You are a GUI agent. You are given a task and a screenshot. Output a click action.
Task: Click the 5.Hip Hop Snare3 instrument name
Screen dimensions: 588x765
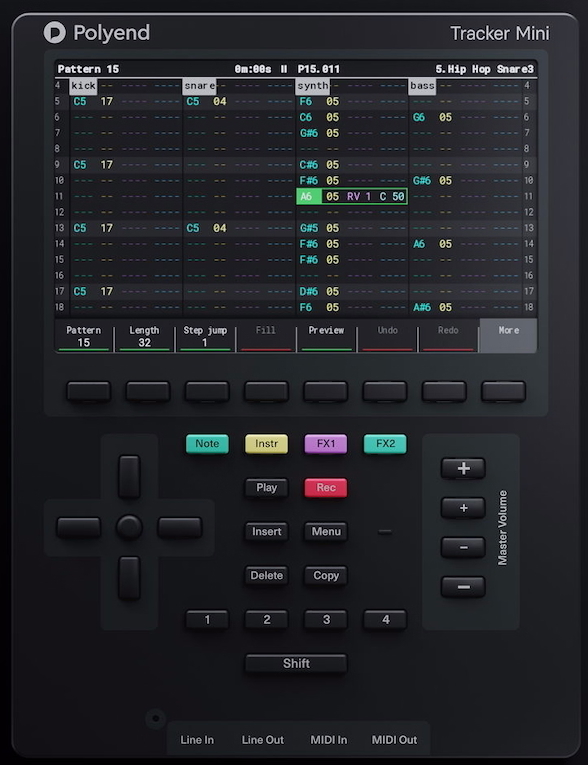484,69
